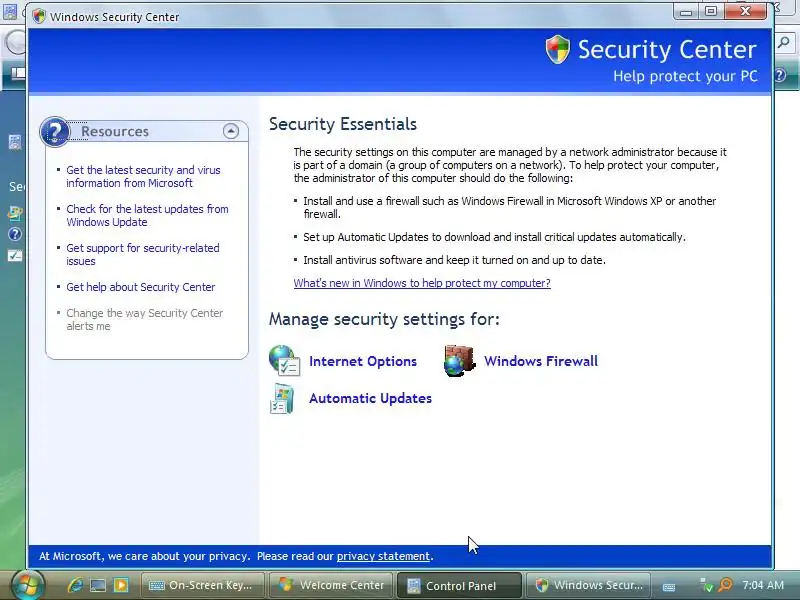Click Windows Security taskbar button
Viewport: 800px width, 600px height.
(588, 585)
